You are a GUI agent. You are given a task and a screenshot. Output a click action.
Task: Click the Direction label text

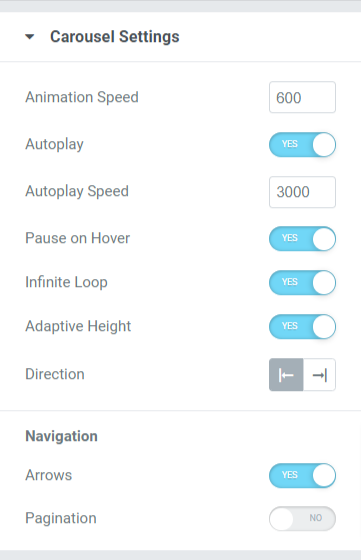click(x=55, y=374)
